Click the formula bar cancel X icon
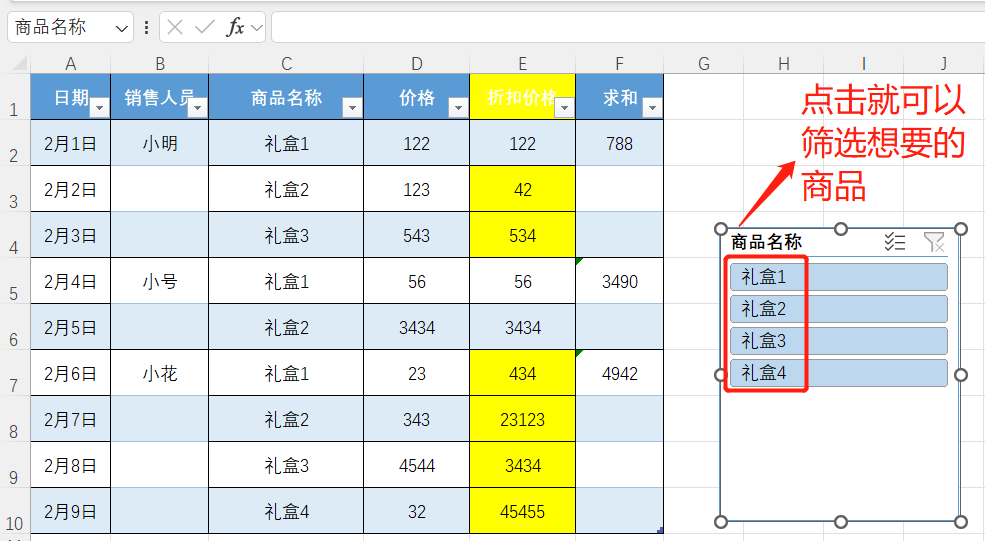Image resolution: width=985 pixels, height=541 pixels. click(x=175, y=27)
